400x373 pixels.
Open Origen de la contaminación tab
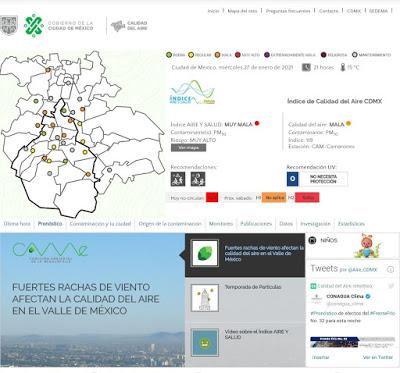click(x=170, y=224)
